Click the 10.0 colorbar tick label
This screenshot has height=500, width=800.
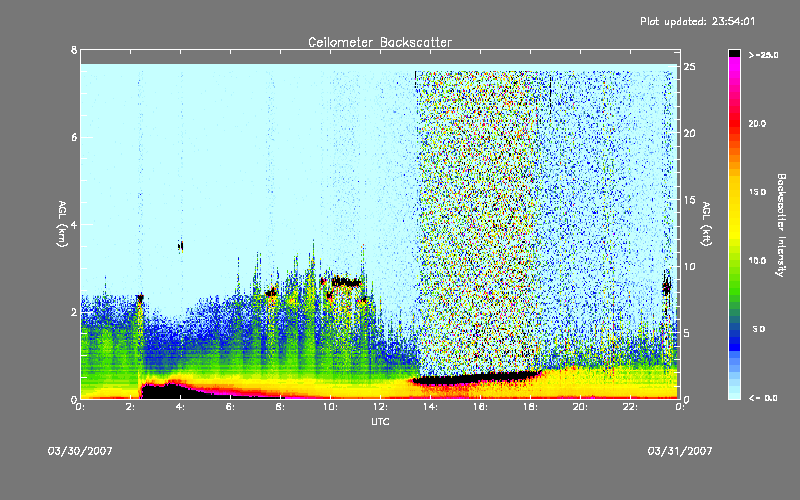[757, 261]
